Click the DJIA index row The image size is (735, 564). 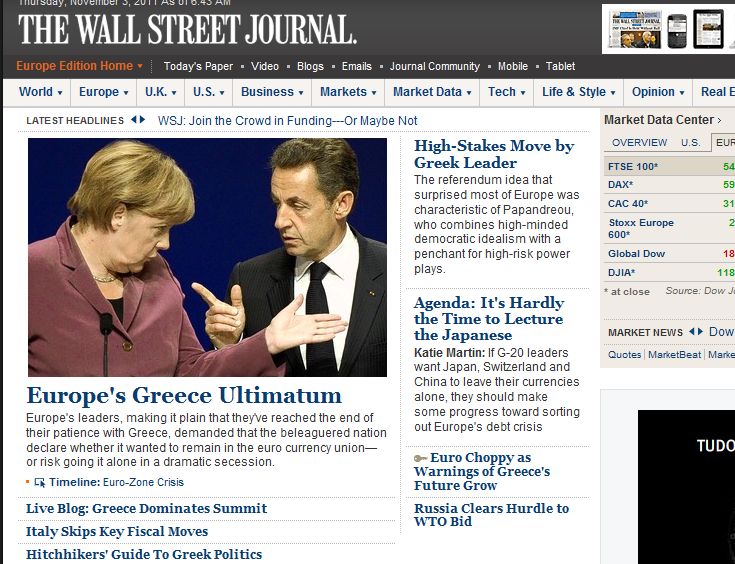tap(669, 272)
